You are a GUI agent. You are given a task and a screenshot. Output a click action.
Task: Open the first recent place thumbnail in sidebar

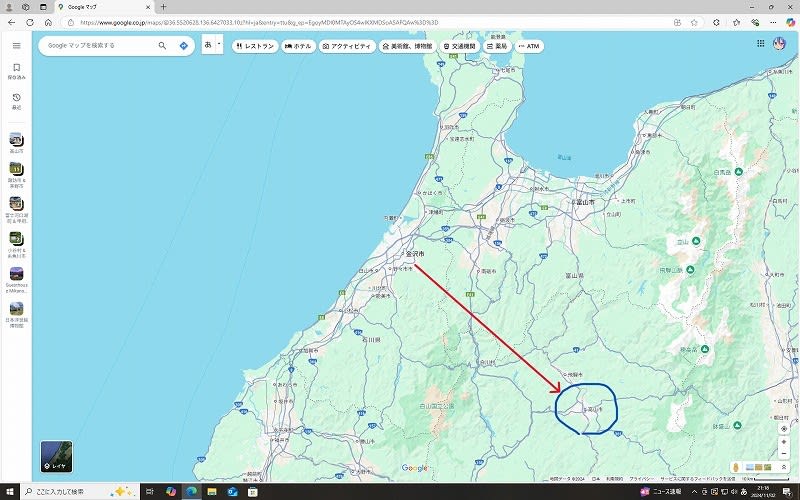tap(16, 142)
